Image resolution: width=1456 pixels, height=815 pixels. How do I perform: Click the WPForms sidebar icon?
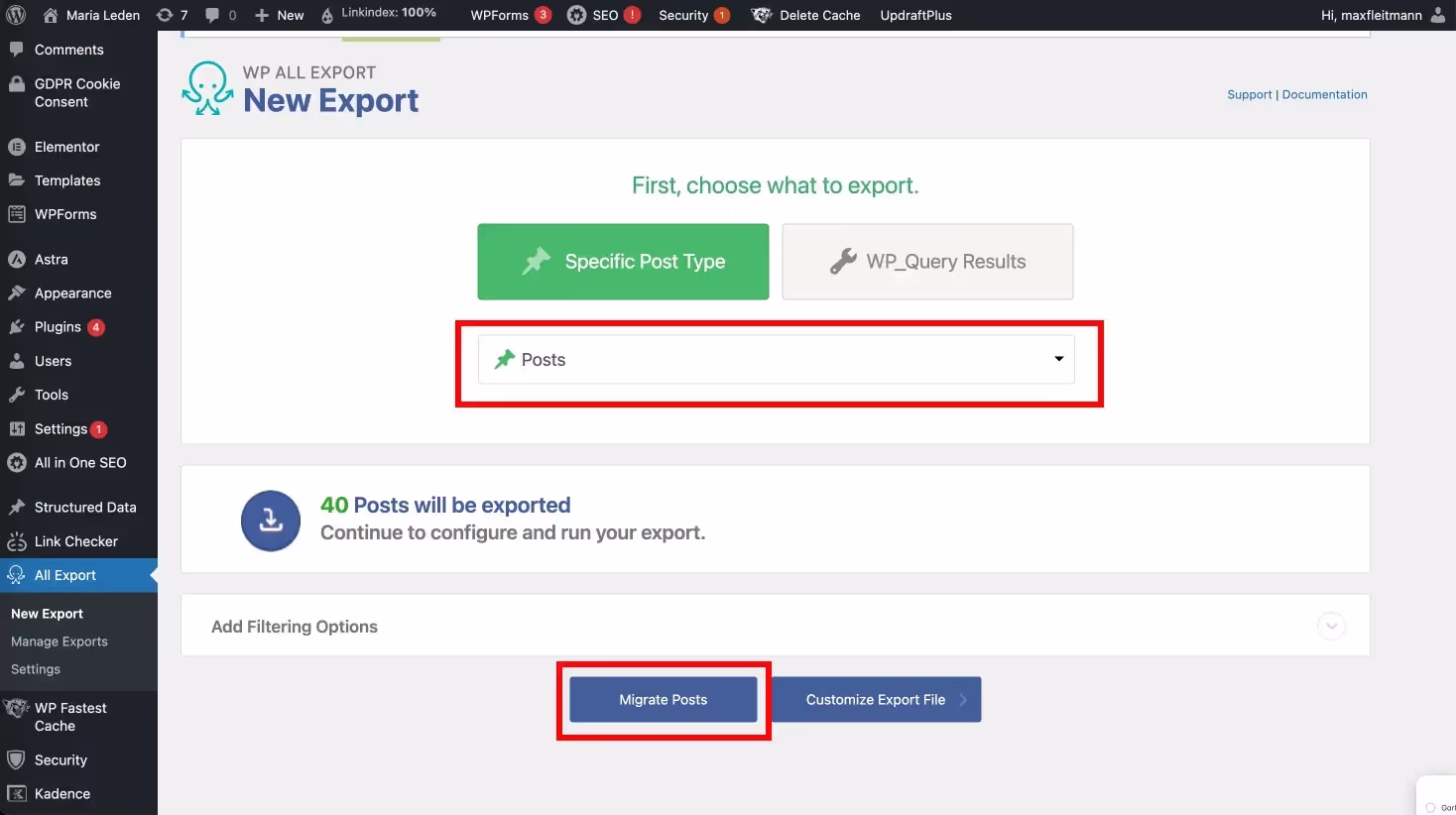coord(16,214)
